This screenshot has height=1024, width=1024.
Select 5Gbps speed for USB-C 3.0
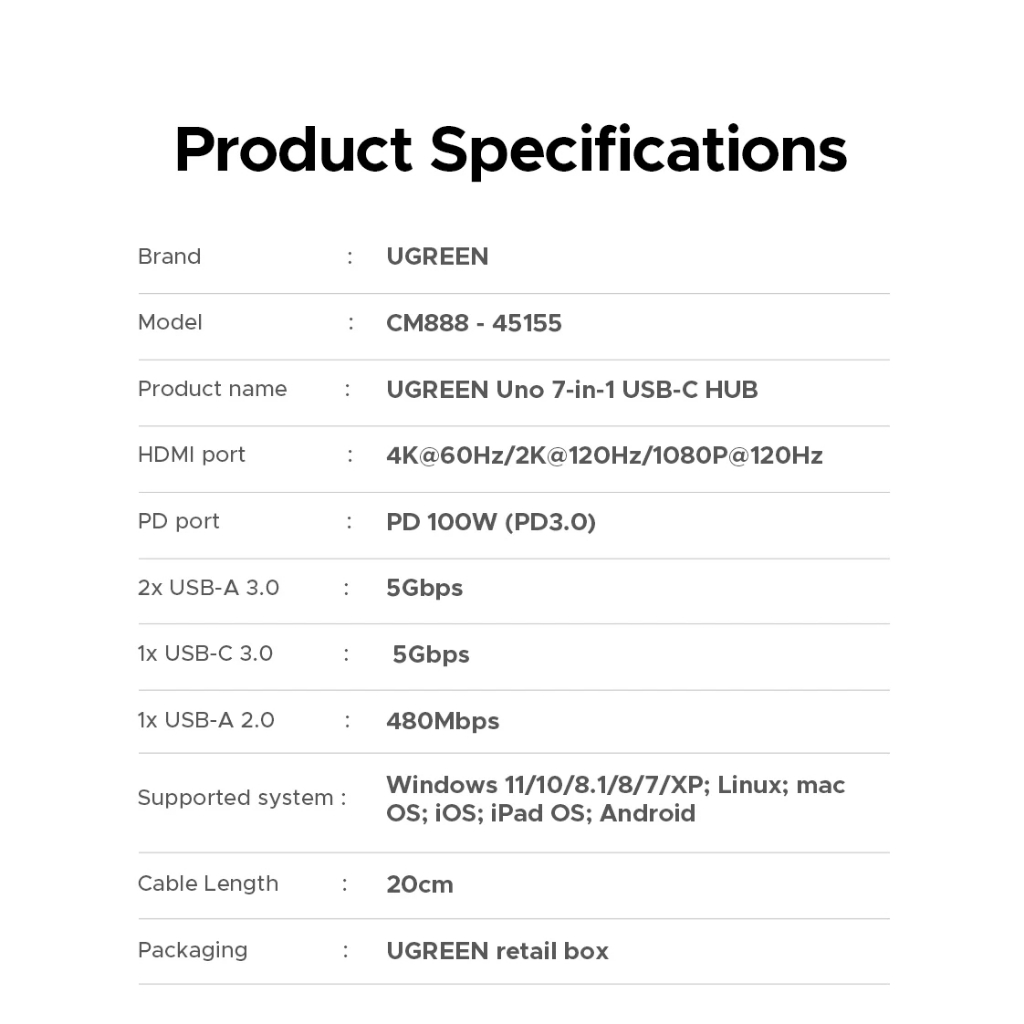coord(430,655)
